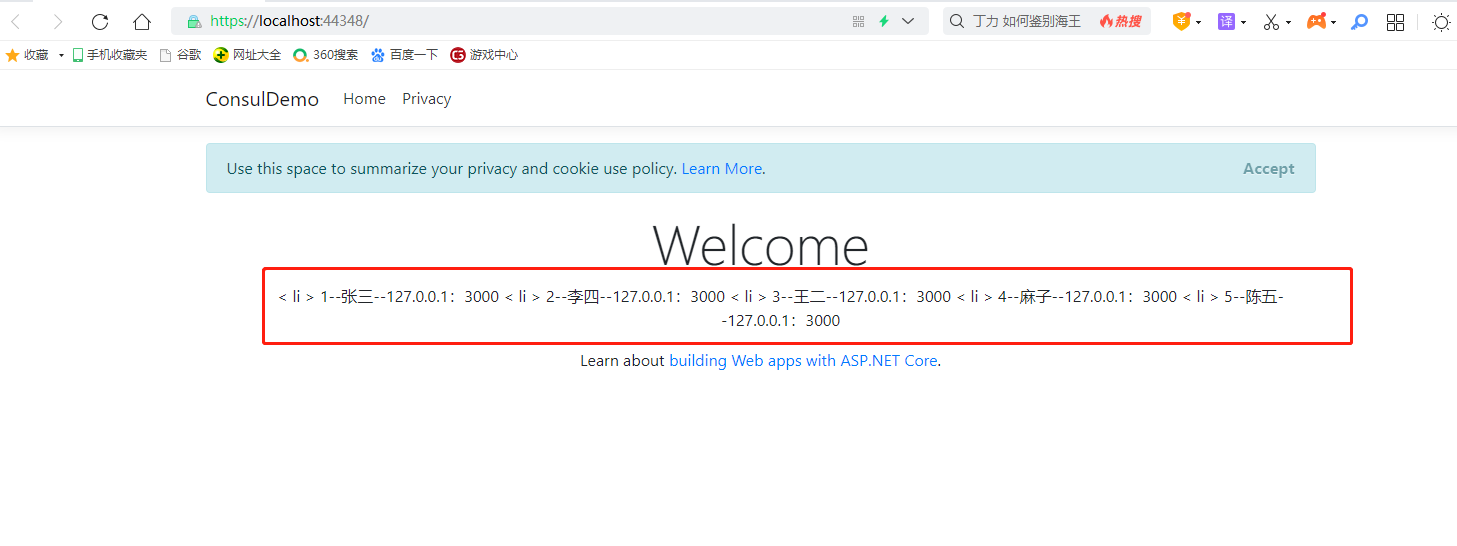The width and height of the screenshot is (1457, 546).
Task: Open the 百度一下 bookmark
Action: pyautogui.click(x=405, y=55)
